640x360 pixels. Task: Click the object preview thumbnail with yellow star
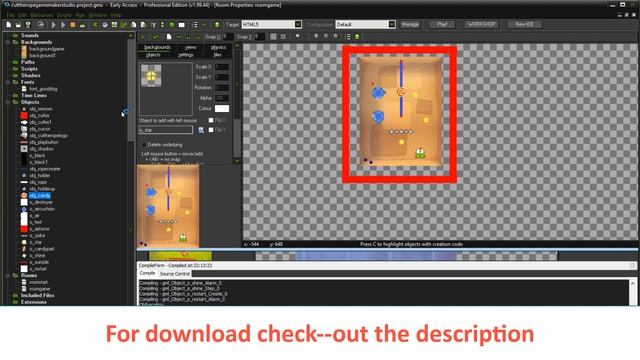pos(151,76)
